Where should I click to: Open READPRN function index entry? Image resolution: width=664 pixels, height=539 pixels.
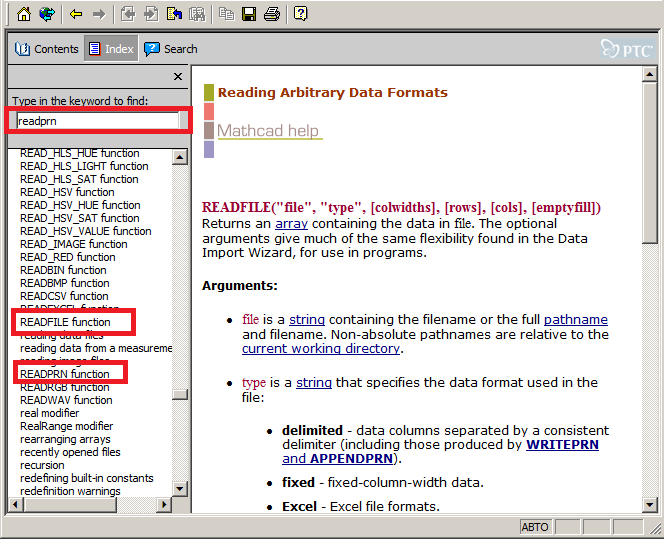coord(65,374)
